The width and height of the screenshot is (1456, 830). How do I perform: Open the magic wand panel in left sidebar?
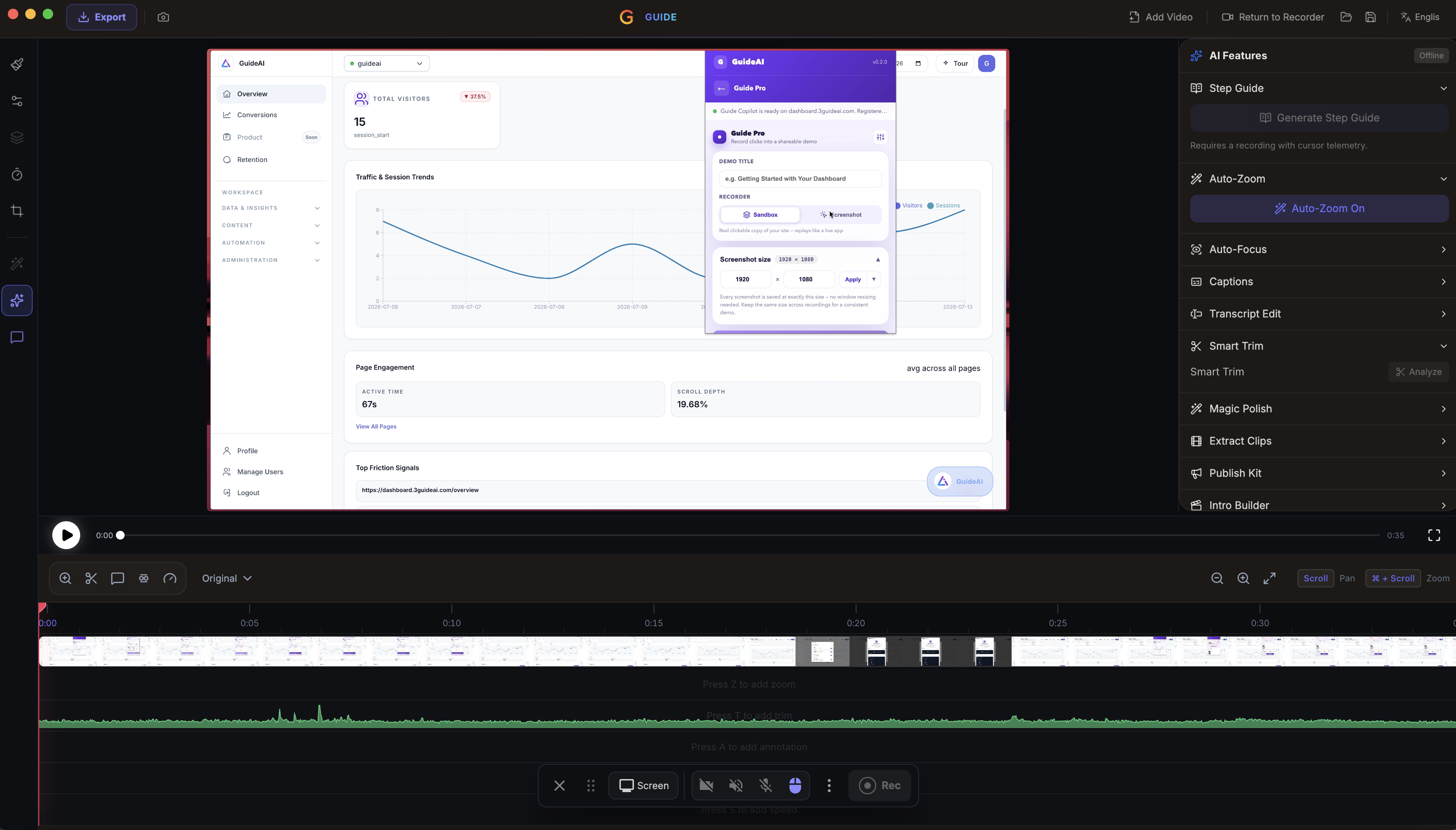click(17, 263)
